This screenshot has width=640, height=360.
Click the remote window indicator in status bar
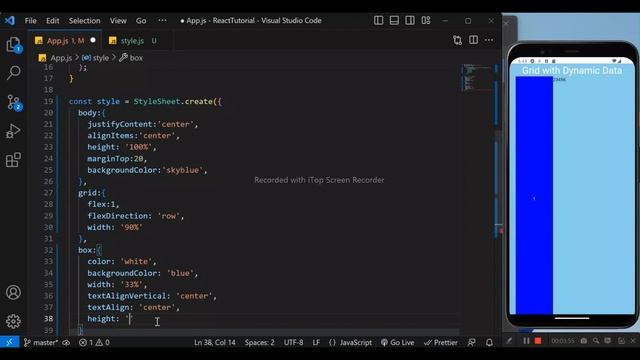[x=9, y=342]
